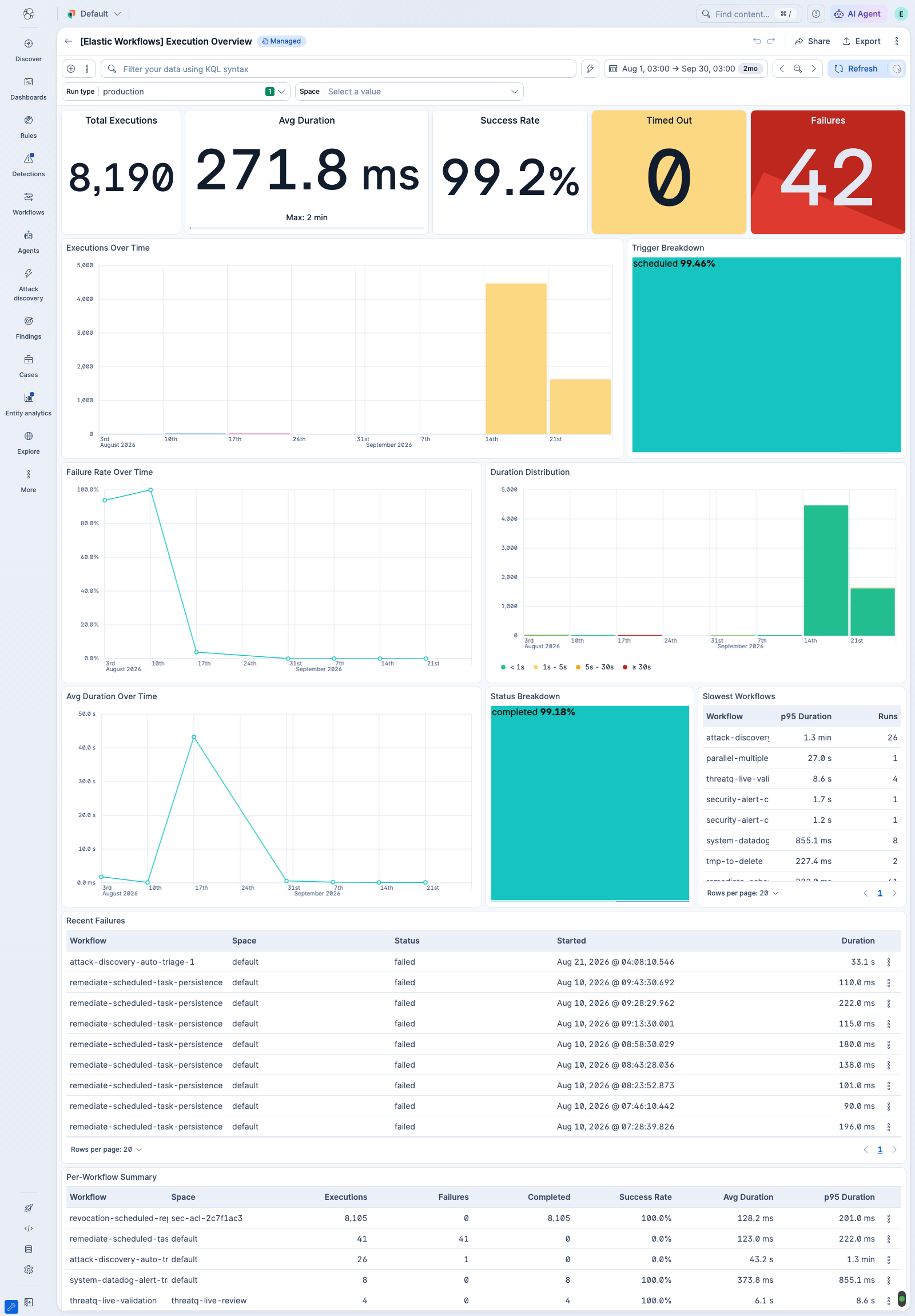Open Dashboards in the sidebar
This screenshot has width=915, height=1316.
pyautogui.click(x=28, y=89)
